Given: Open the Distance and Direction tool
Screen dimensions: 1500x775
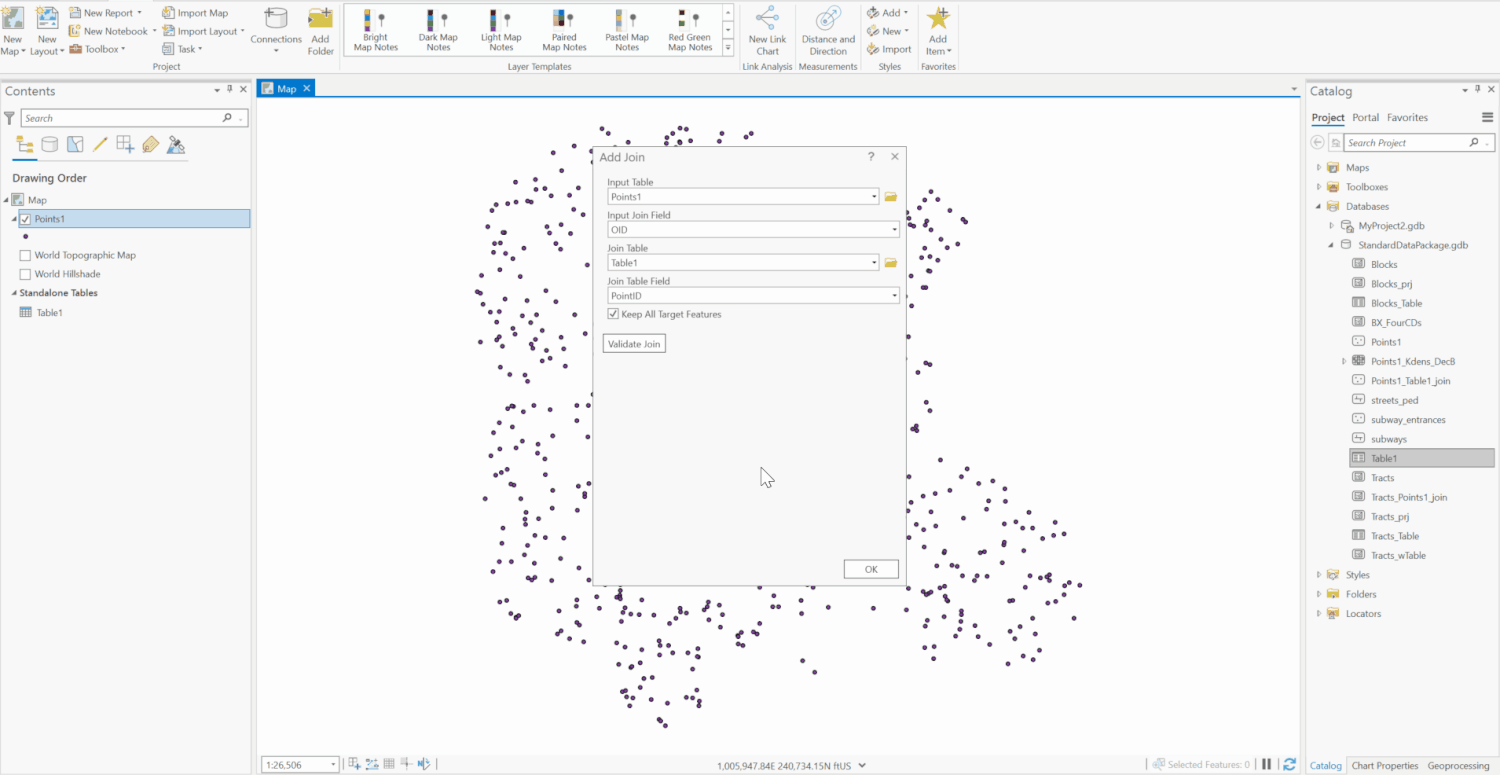Looking at the screenshot, I should pyautogui.click(x=827, y=30).
